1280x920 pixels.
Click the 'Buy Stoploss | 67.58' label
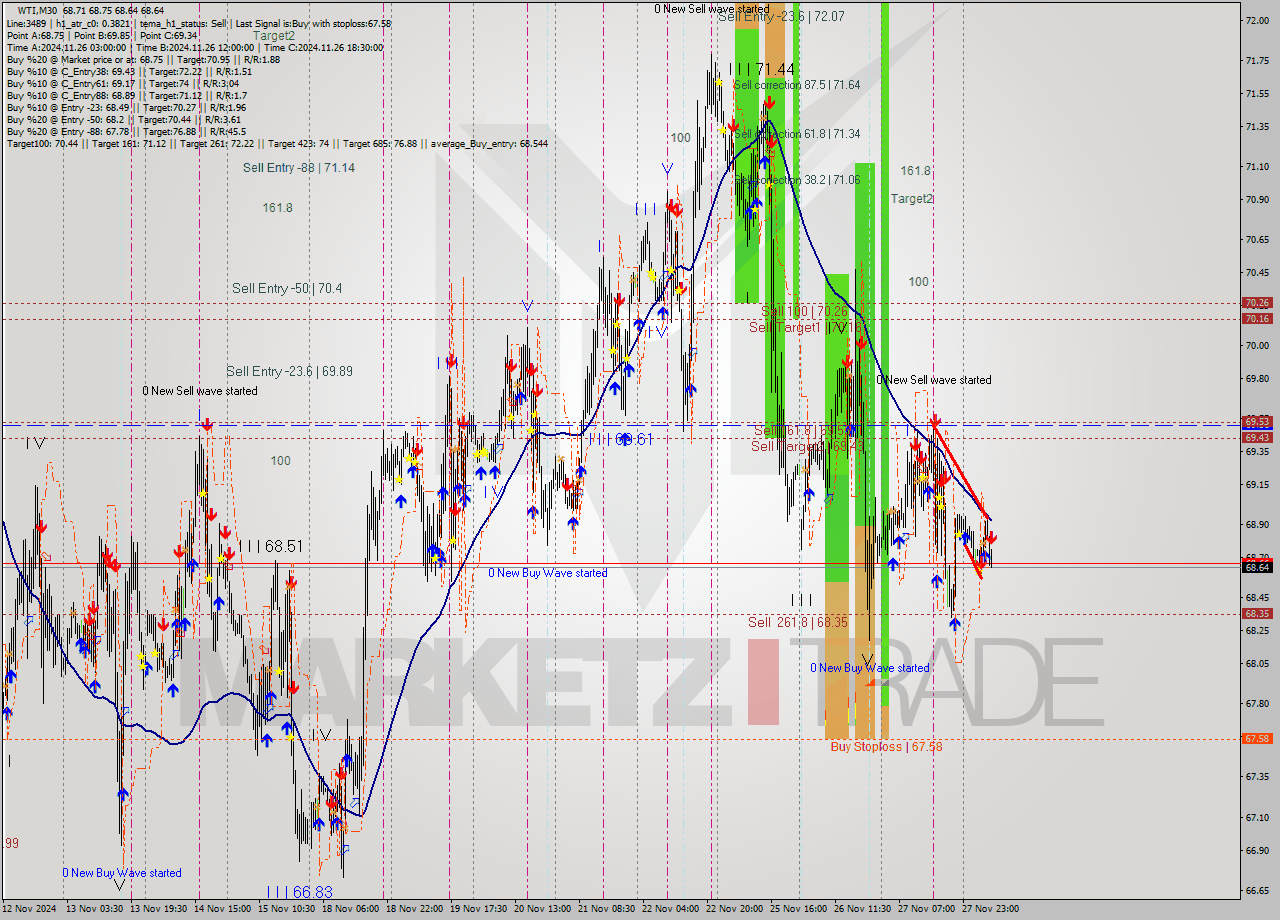coord(886,746)
